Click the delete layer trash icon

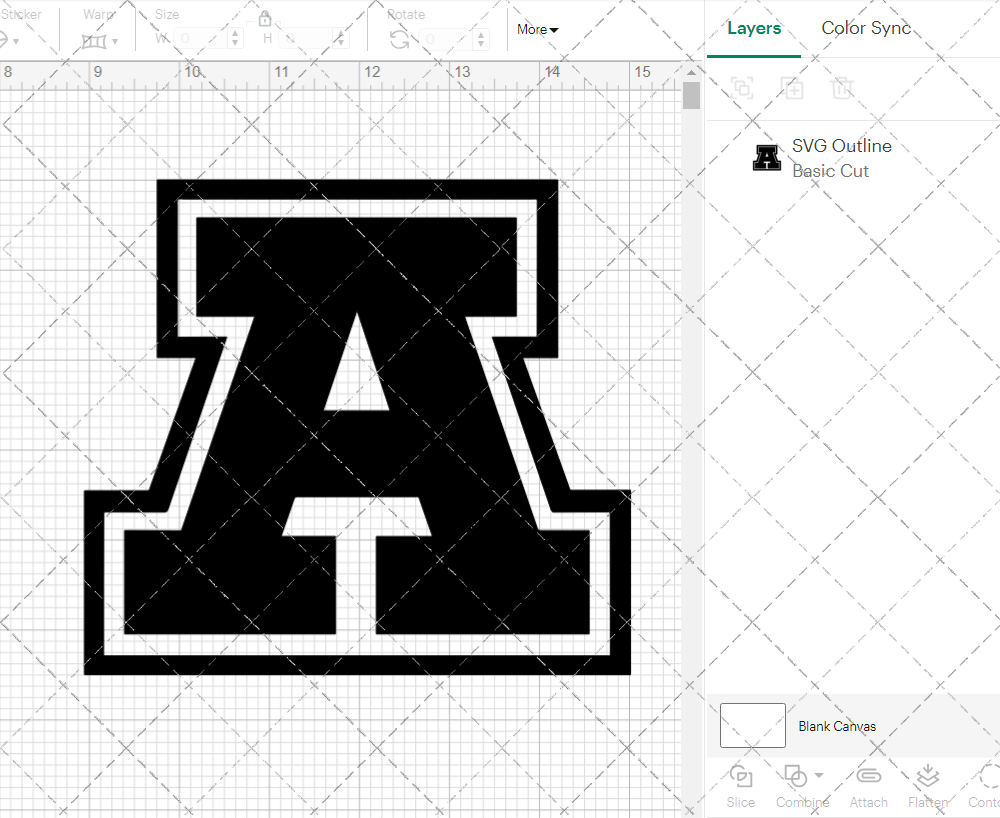coord(843,88)
